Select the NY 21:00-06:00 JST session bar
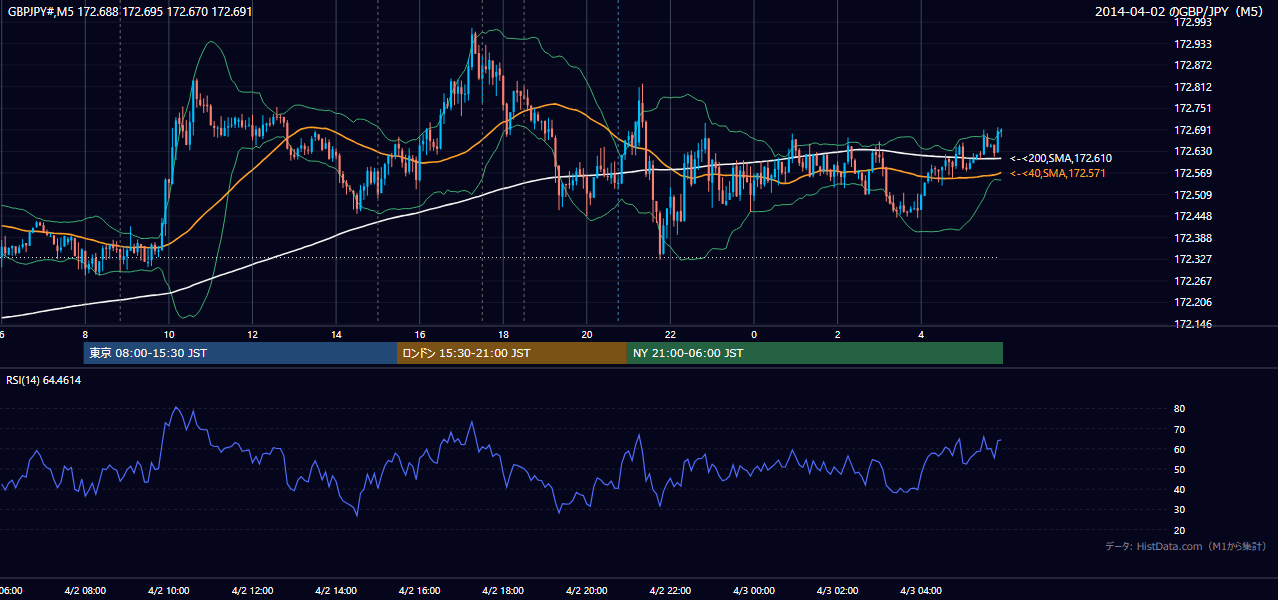This screenshot has width=1278, height=600. coord(815,353)
